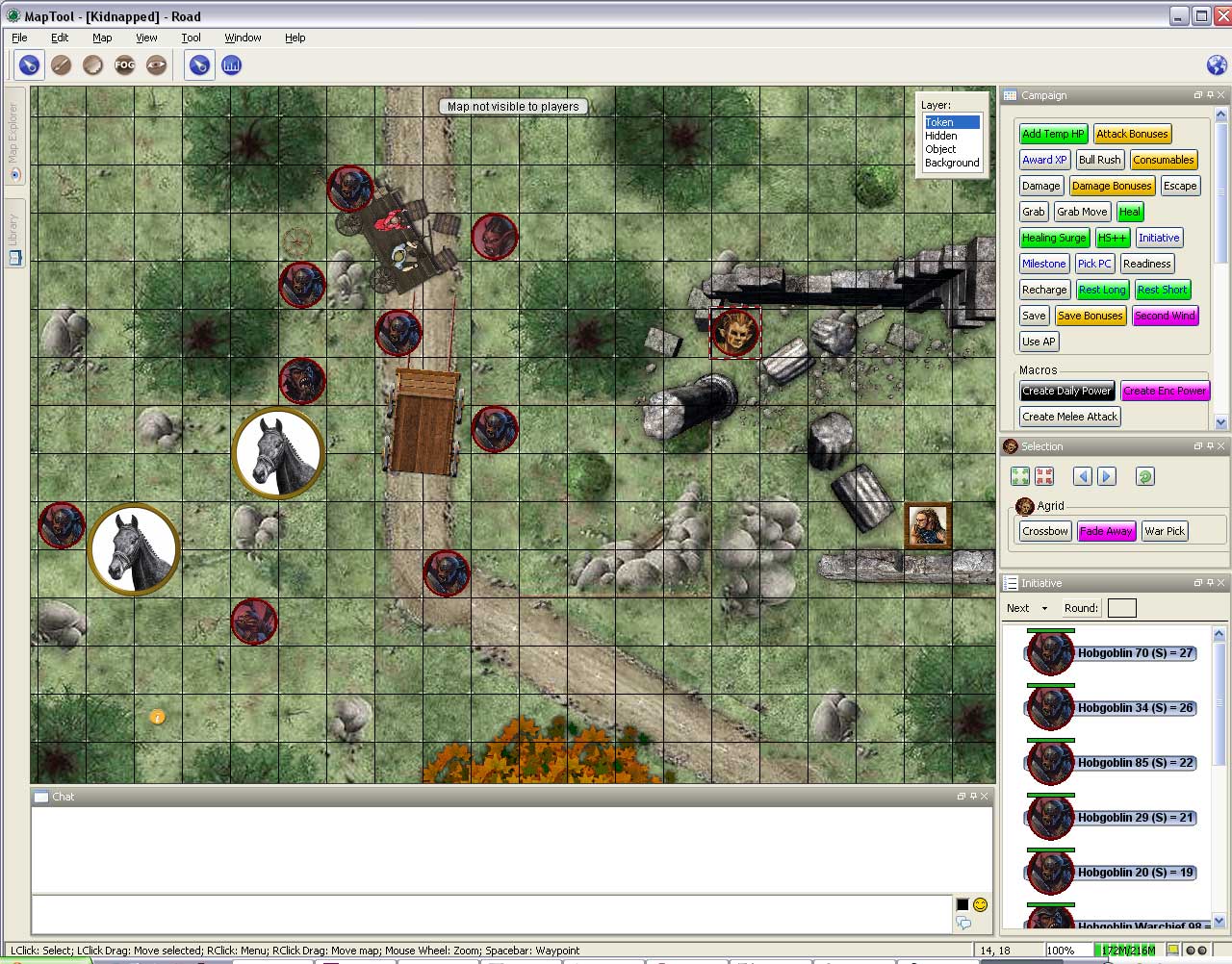Image resolution: width=1232 pixels, height=964 pixels.
Task: Click the Fade Away power button
Action: [1106, 531]
